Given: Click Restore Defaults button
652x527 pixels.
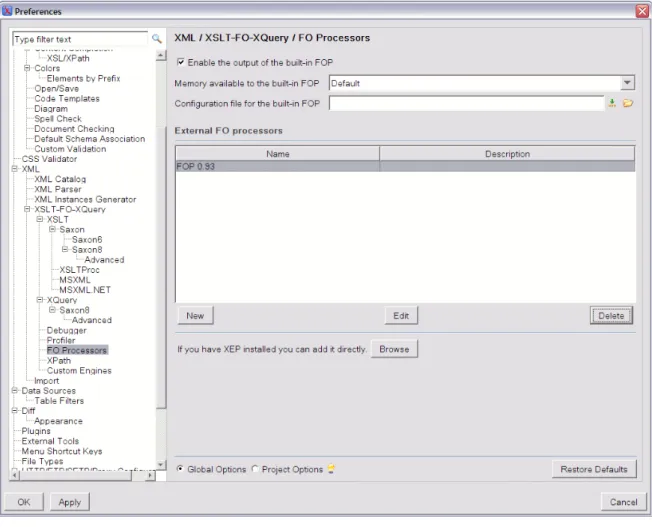Looking at the screenshot, I should click(x=594, y=469).
